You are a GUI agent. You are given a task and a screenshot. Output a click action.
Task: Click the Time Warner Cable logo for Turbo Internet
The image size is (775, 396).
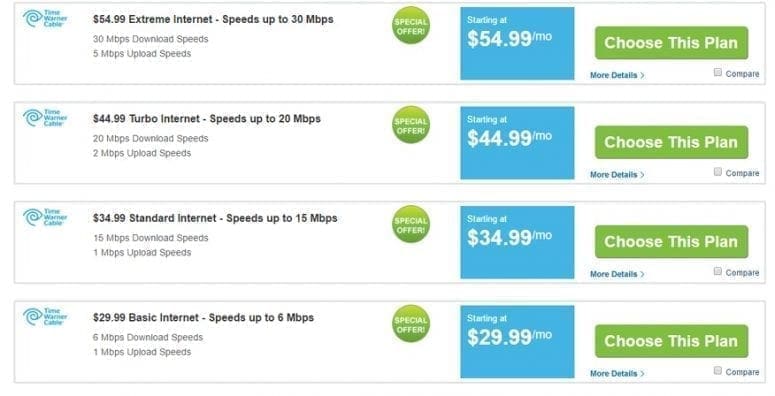[x=45, y=118]
